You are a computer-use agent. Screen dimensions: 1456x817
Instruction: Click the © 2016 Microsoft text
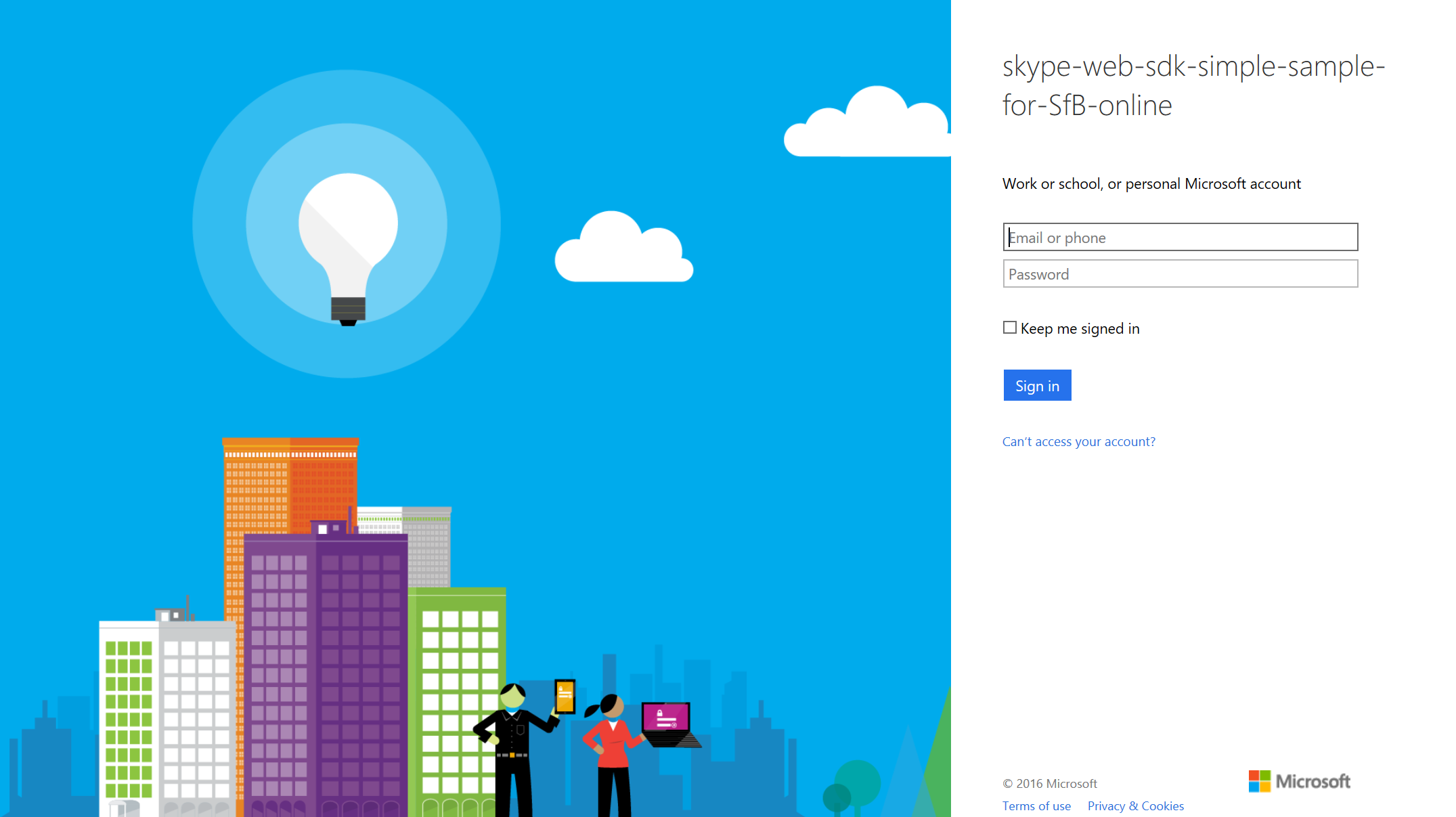(x=1049, y=783)
